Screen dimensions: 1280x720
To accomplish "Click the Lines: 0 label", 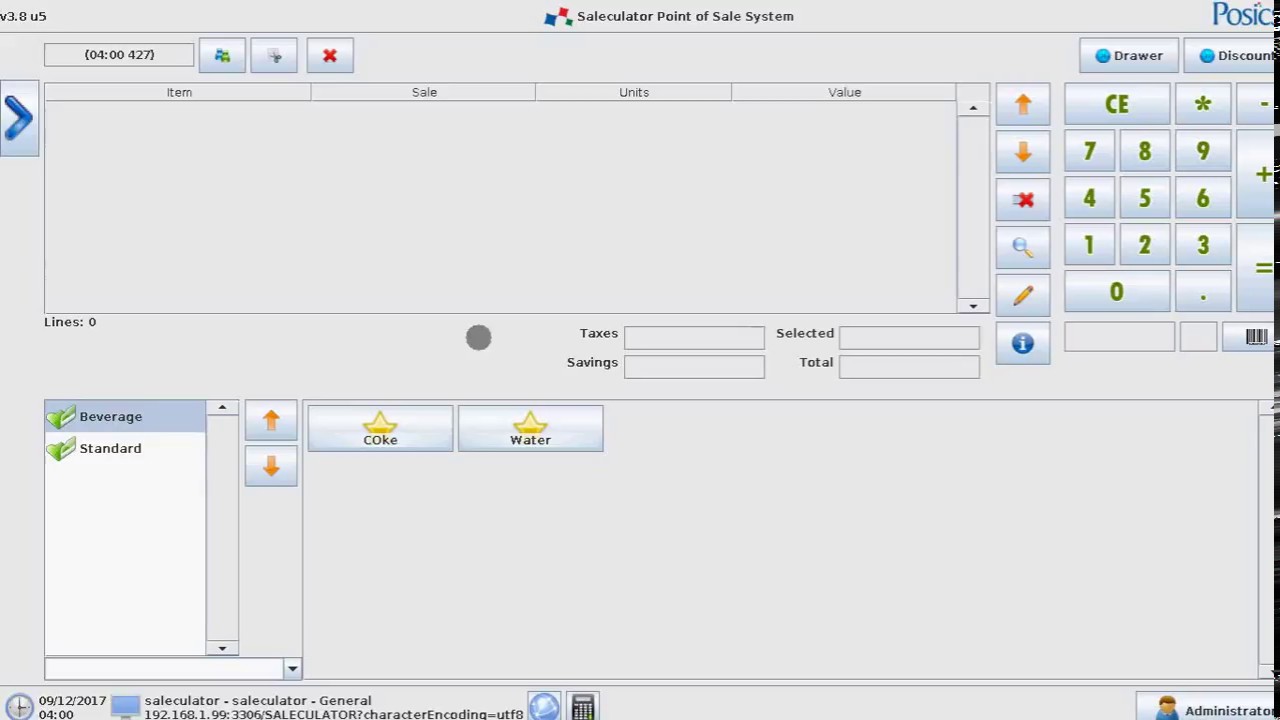I will 70,322.
